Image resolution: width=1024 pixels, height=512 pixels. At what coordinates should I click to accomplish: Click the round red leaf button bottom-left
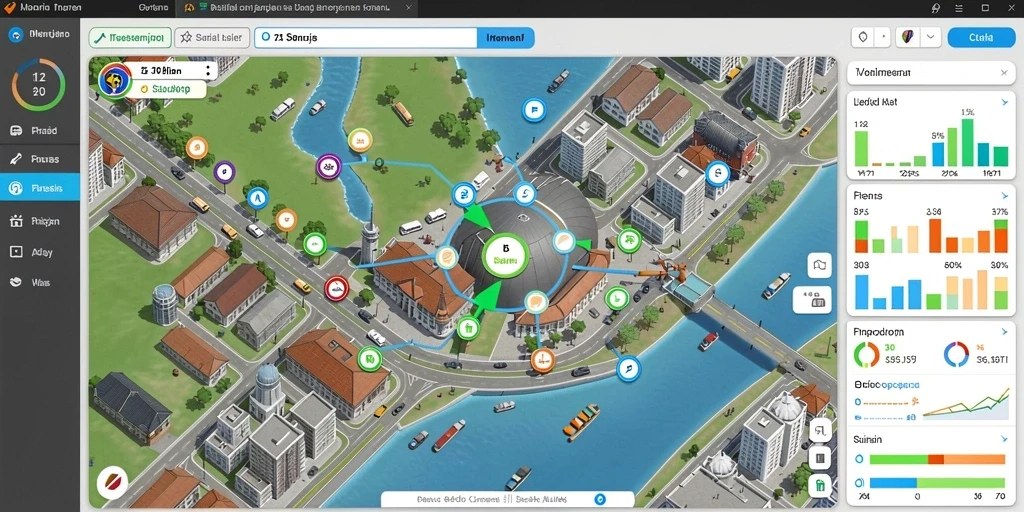(111, 483)
